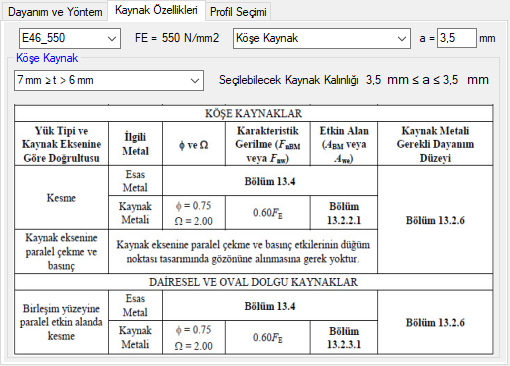
Task: Switch to Dayanım ve Yöntem tab
Action: 55,12
